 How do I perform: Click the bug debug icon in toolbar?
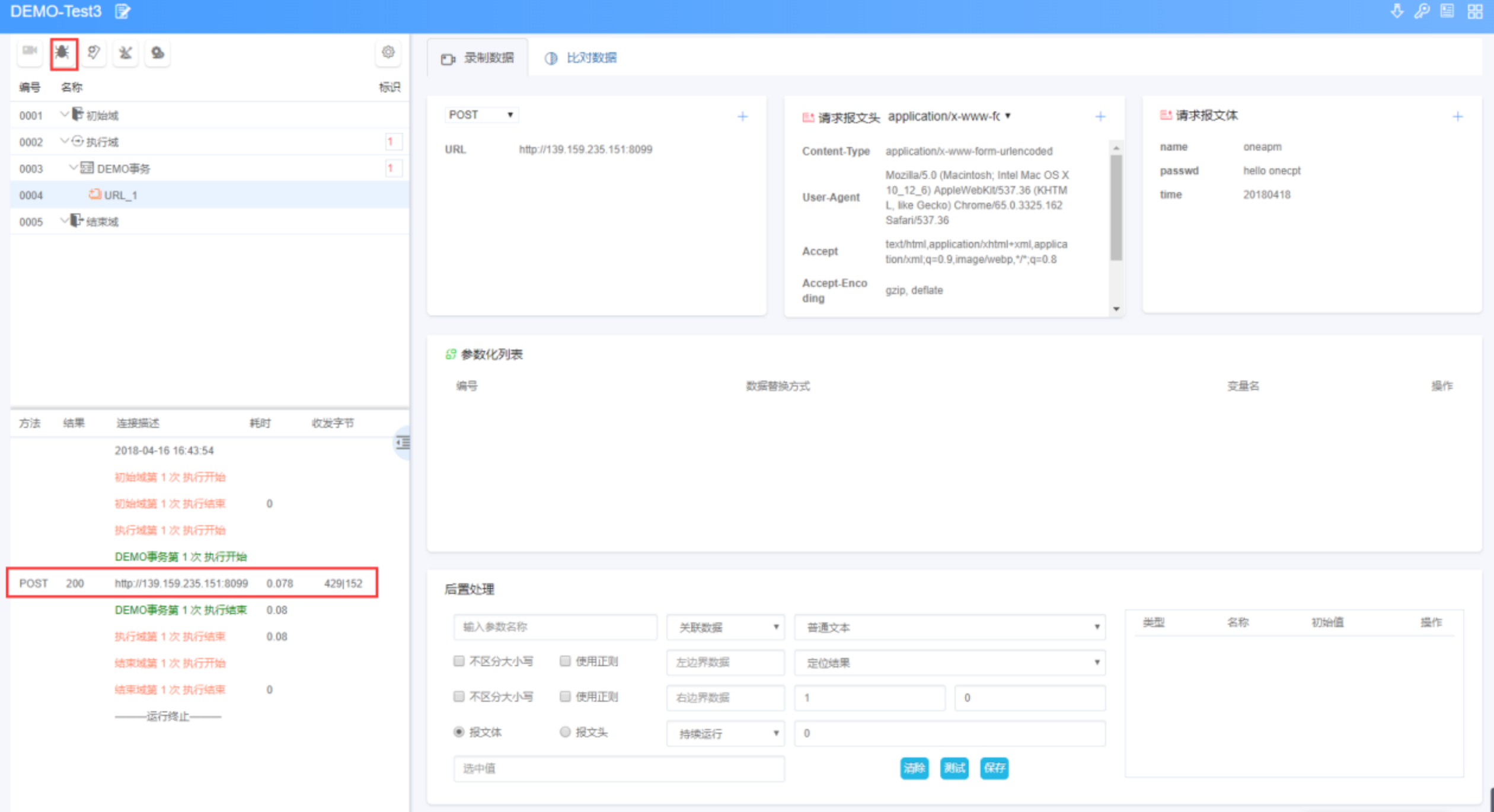pos(63,53)
